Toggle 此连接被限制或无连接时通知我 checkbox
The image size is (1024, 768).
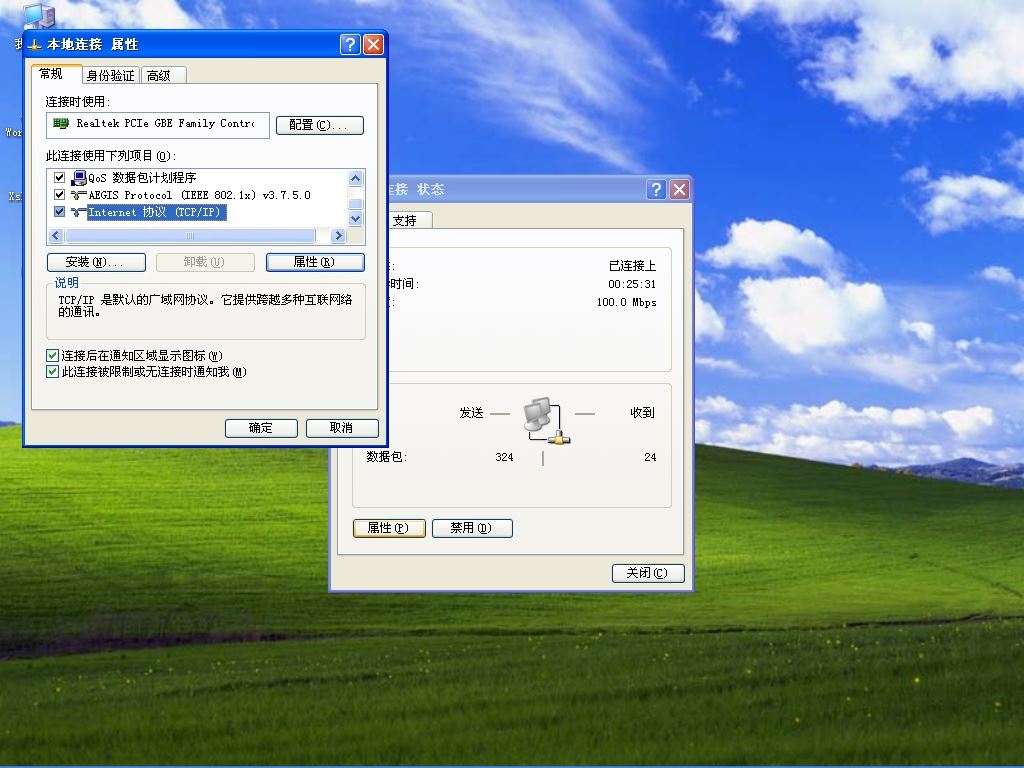(53, 372)
